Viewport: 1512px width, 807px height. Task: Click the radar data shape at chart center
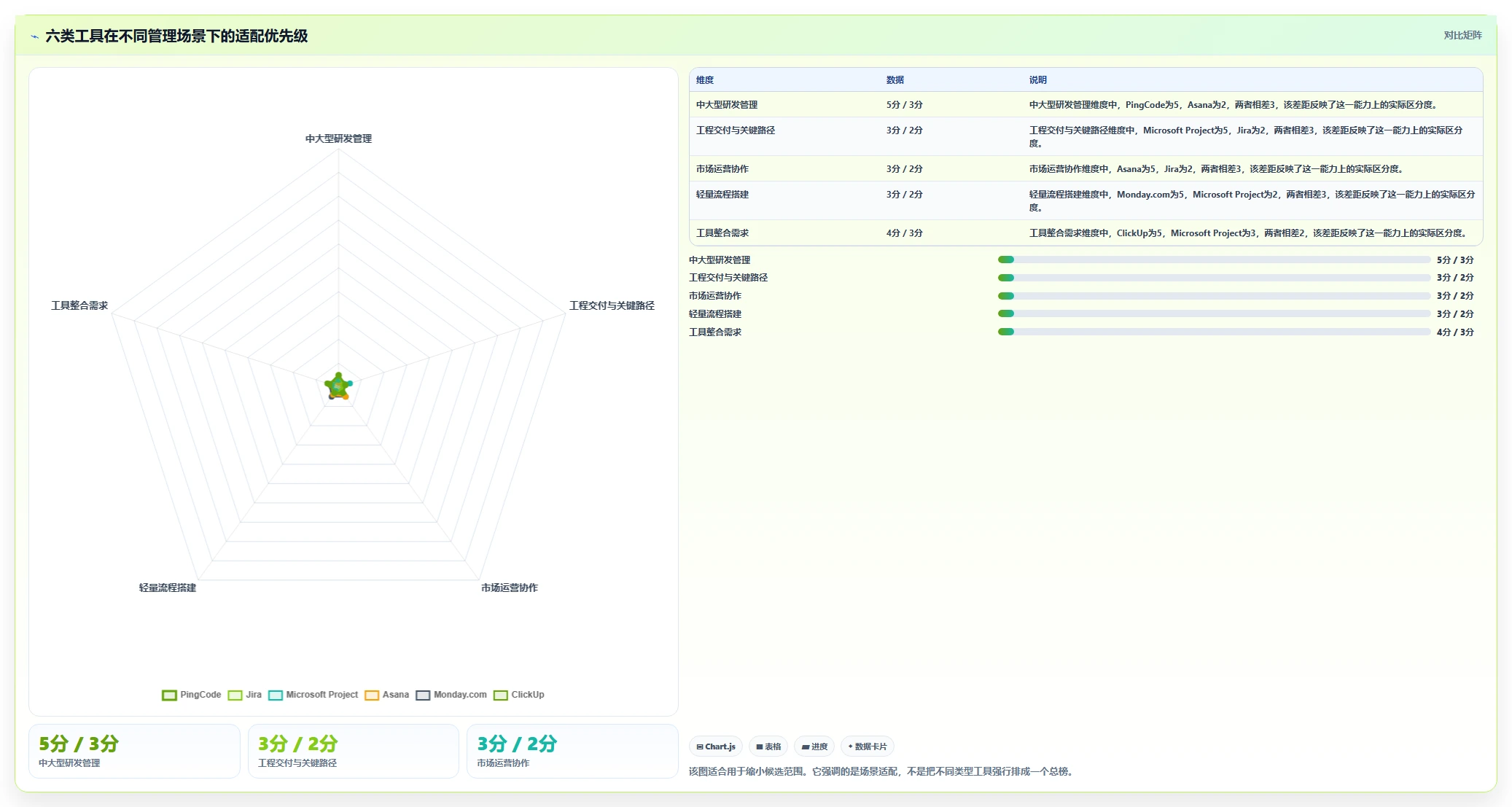(x=338, y=387)
